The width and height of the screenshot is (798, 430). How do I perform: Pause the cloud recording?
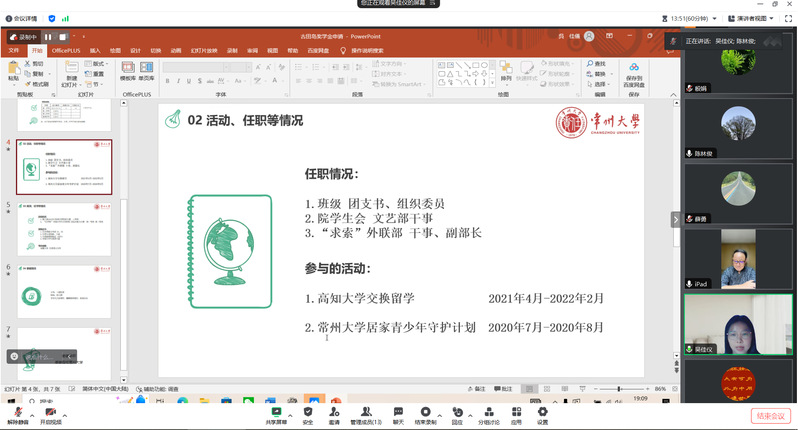(48, 37)
